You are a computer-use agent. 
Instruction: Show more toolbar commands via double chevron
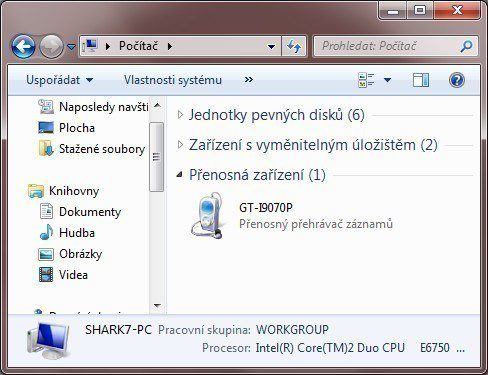coord(249,80)
